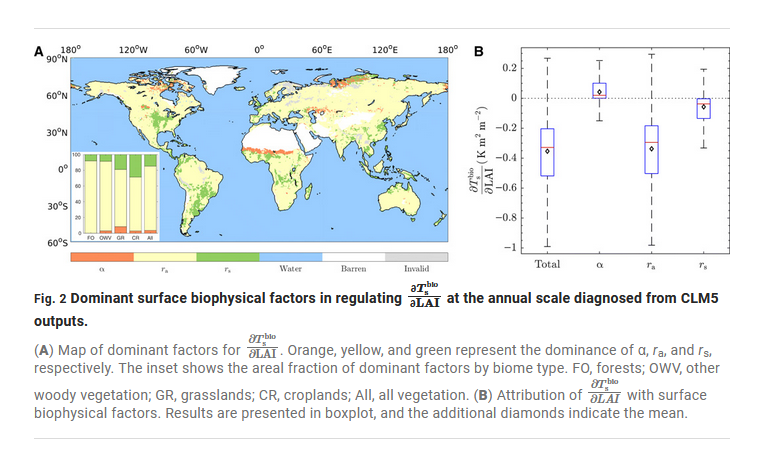
Task: Open the world map in panel A
Action: (259, 149)
